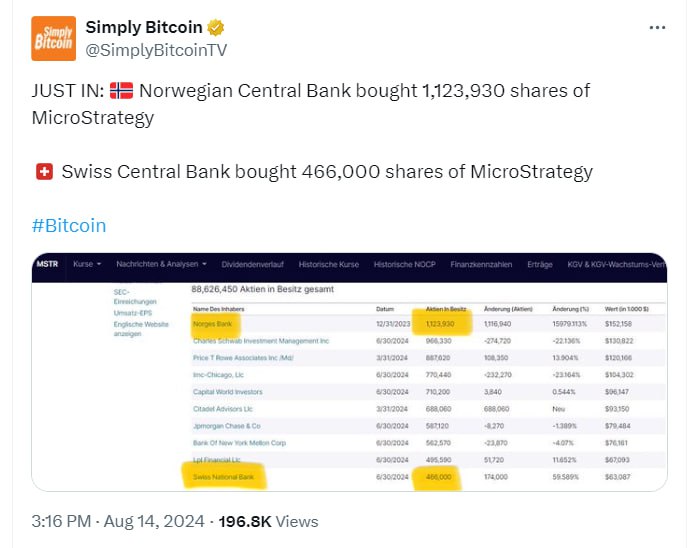
Task: Expand Nachrichten & Analysen dropdown
Action: pos(161,264)
